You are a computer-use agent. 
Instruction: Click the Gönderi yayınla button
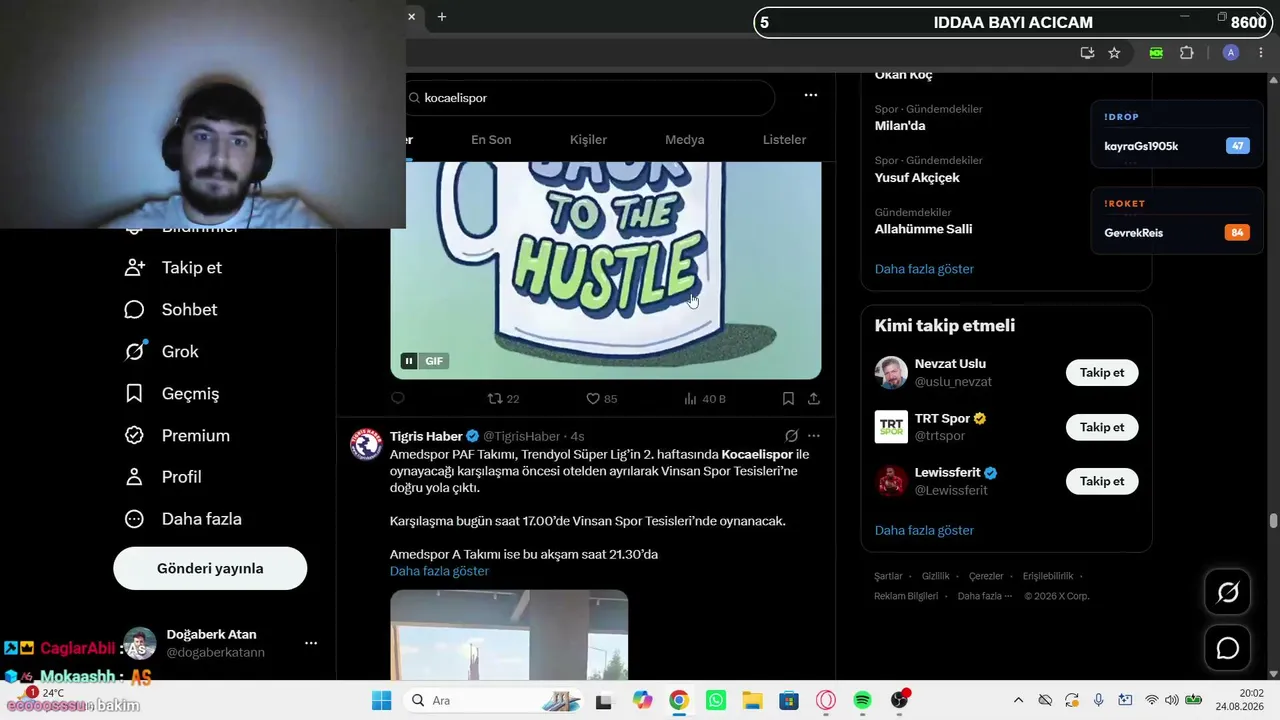coord(210,568)
